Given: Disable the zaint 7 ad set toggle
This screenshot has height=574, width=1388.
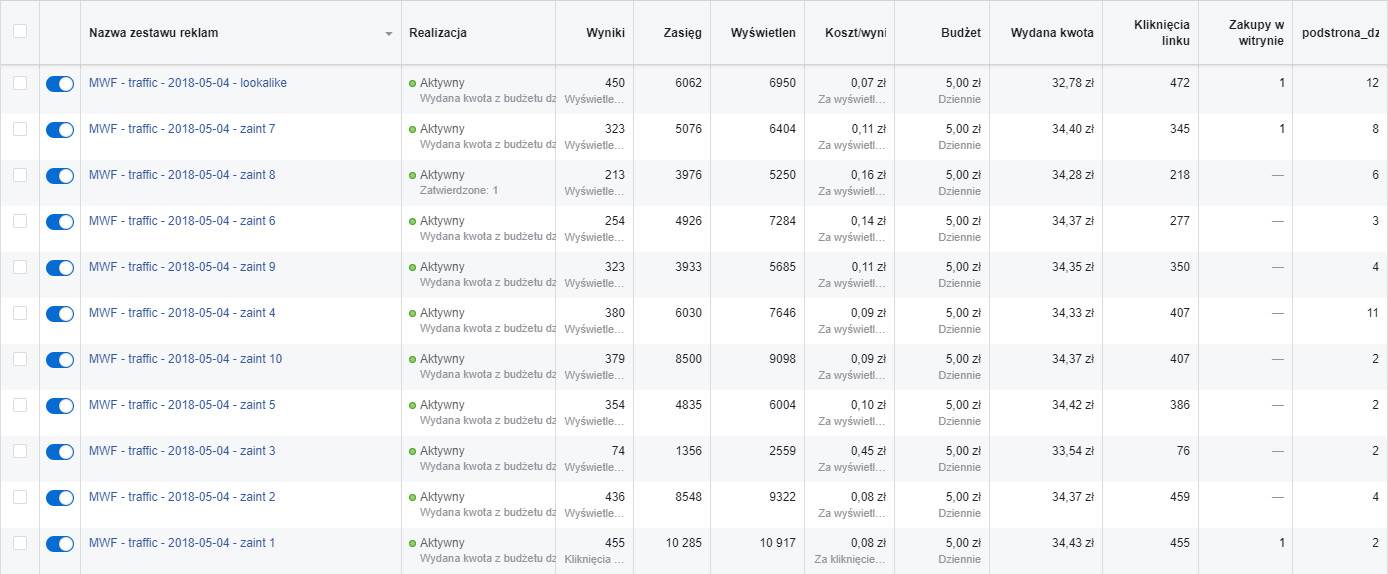Looking at the screenshot, I should click(x=60, y=130).
